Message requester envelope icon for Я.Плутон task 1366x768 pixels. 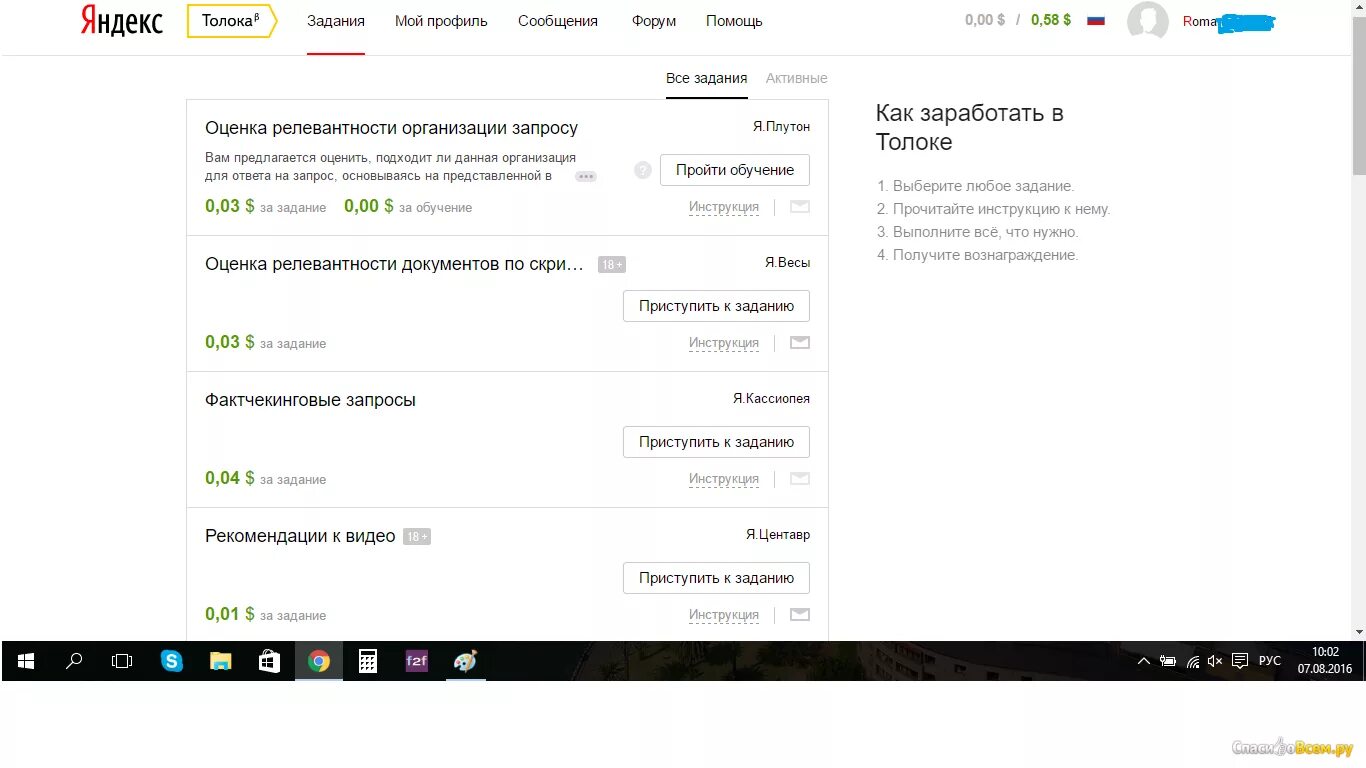click(800, 207)
